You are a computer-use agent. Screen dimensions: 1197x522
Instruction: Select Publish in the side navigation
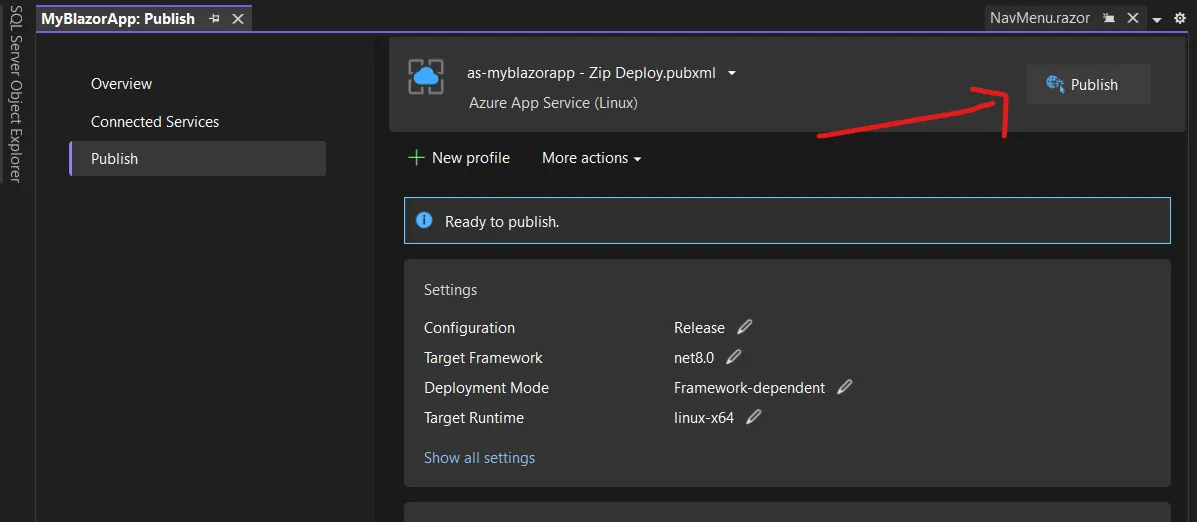pos(198,159)
